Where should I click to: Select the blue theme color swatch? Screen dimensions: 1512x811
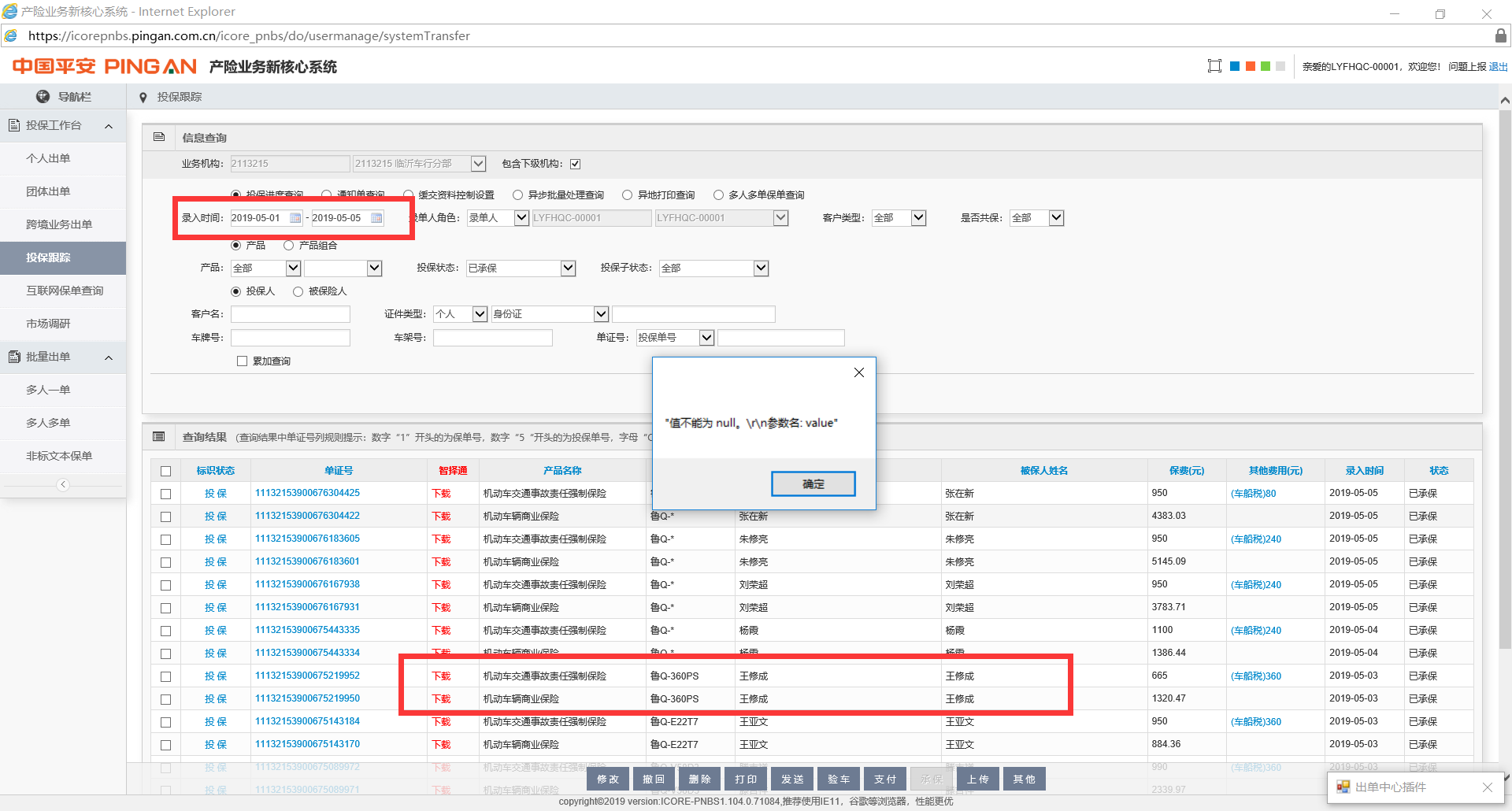[1234, 66]
